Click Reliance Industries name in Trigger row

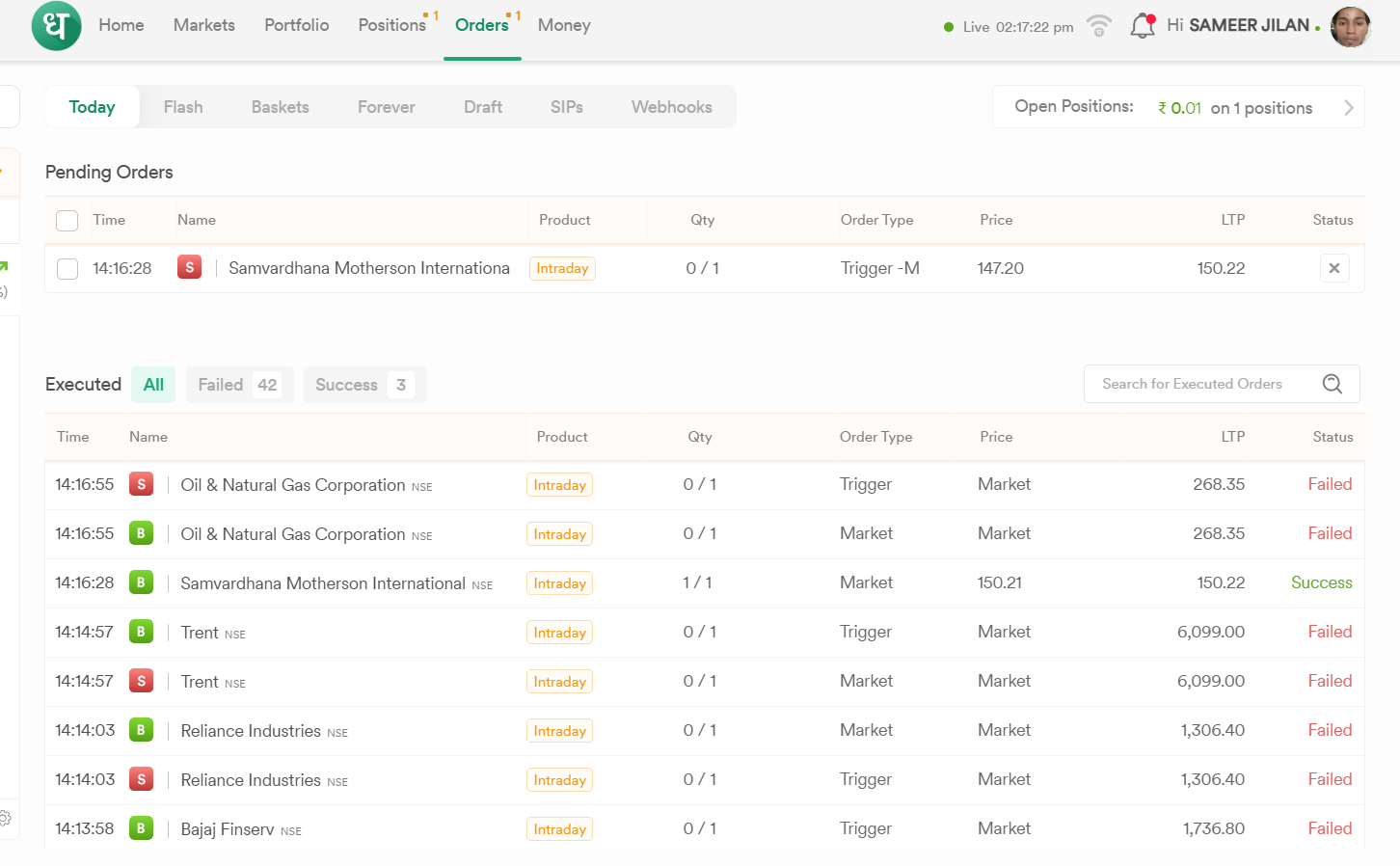pyautogui.click(x=251, y=780)
